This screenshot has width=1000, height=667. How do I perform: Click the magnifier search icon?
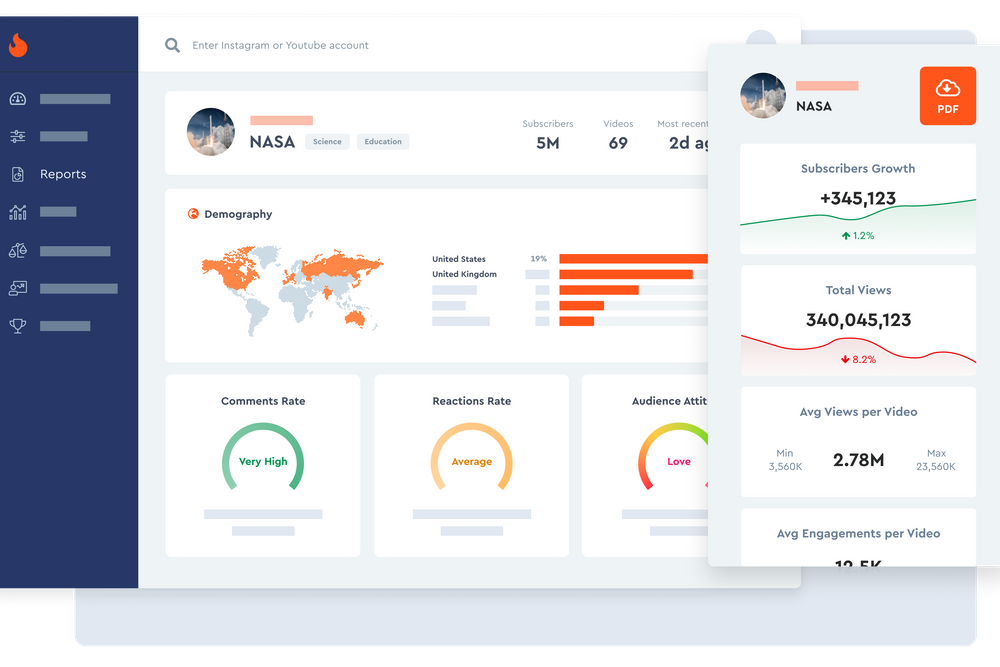[x=172, y=45]
